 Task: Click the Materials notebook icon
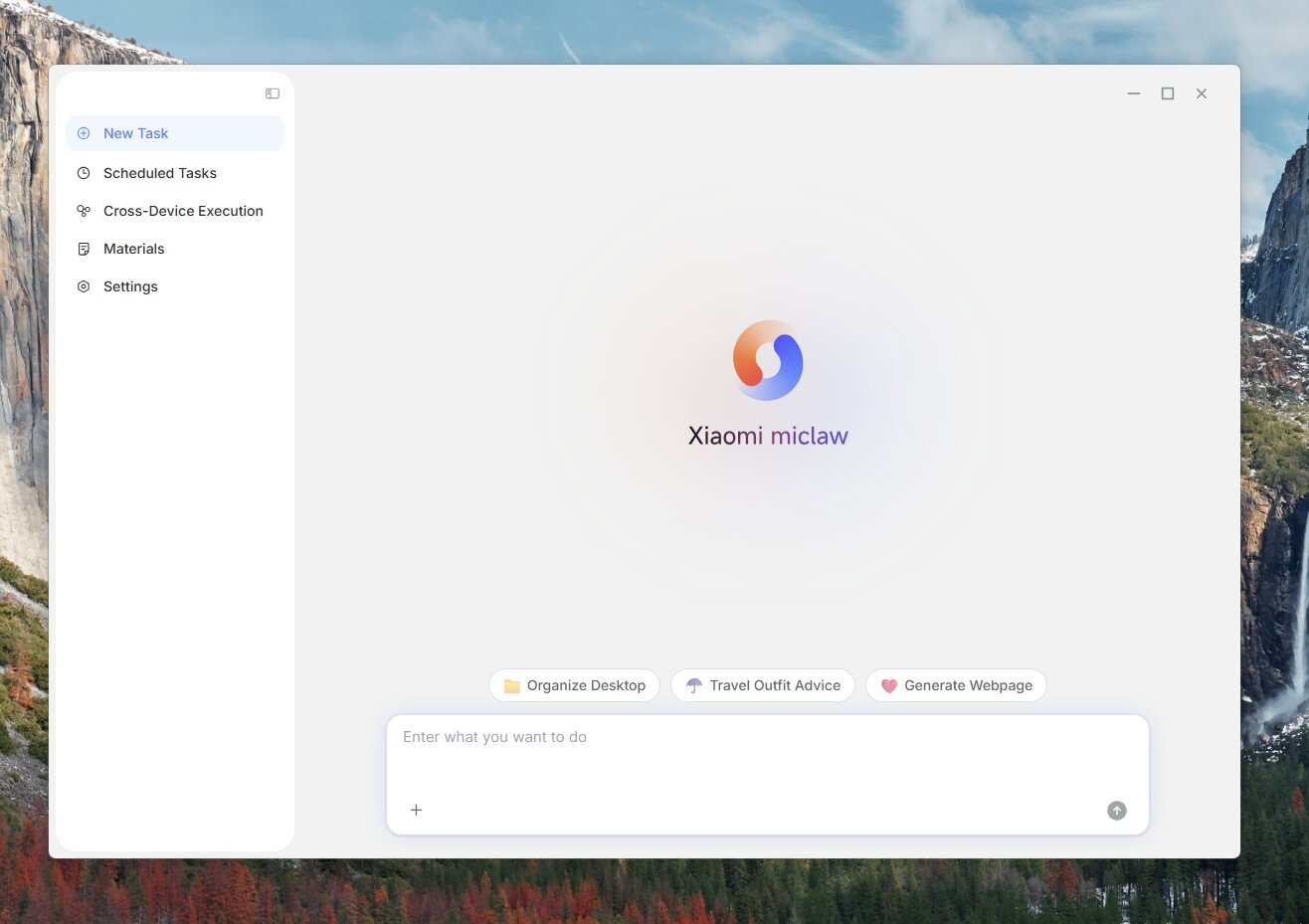(84, 248)
